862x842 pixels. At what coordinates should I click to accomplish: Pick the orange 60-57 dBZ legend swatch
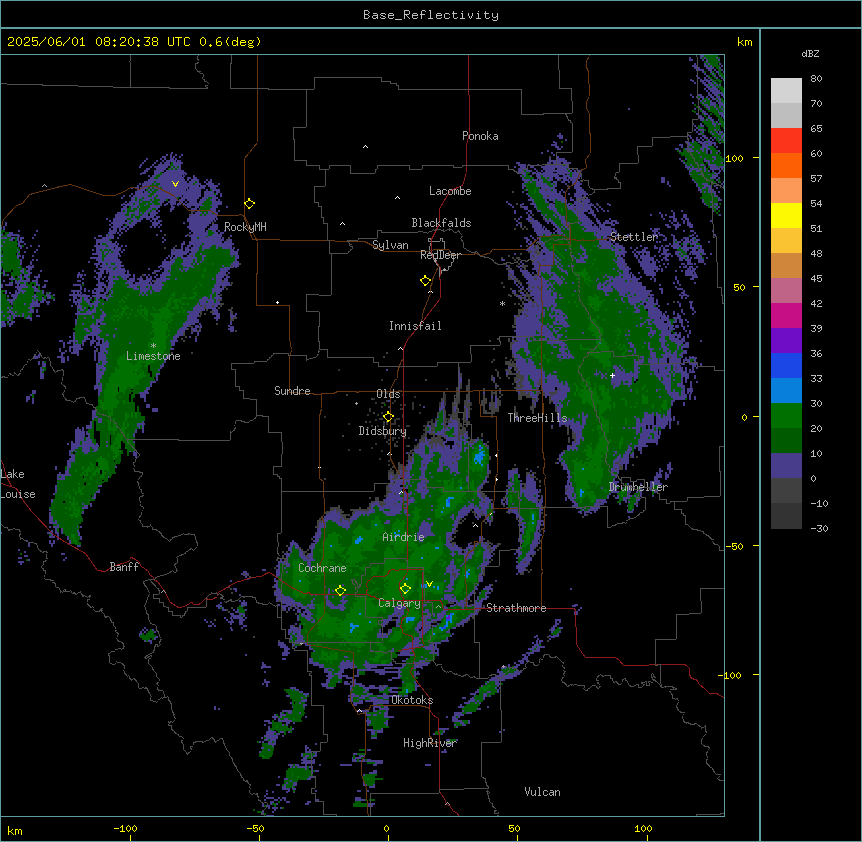[x=786, y=165]
